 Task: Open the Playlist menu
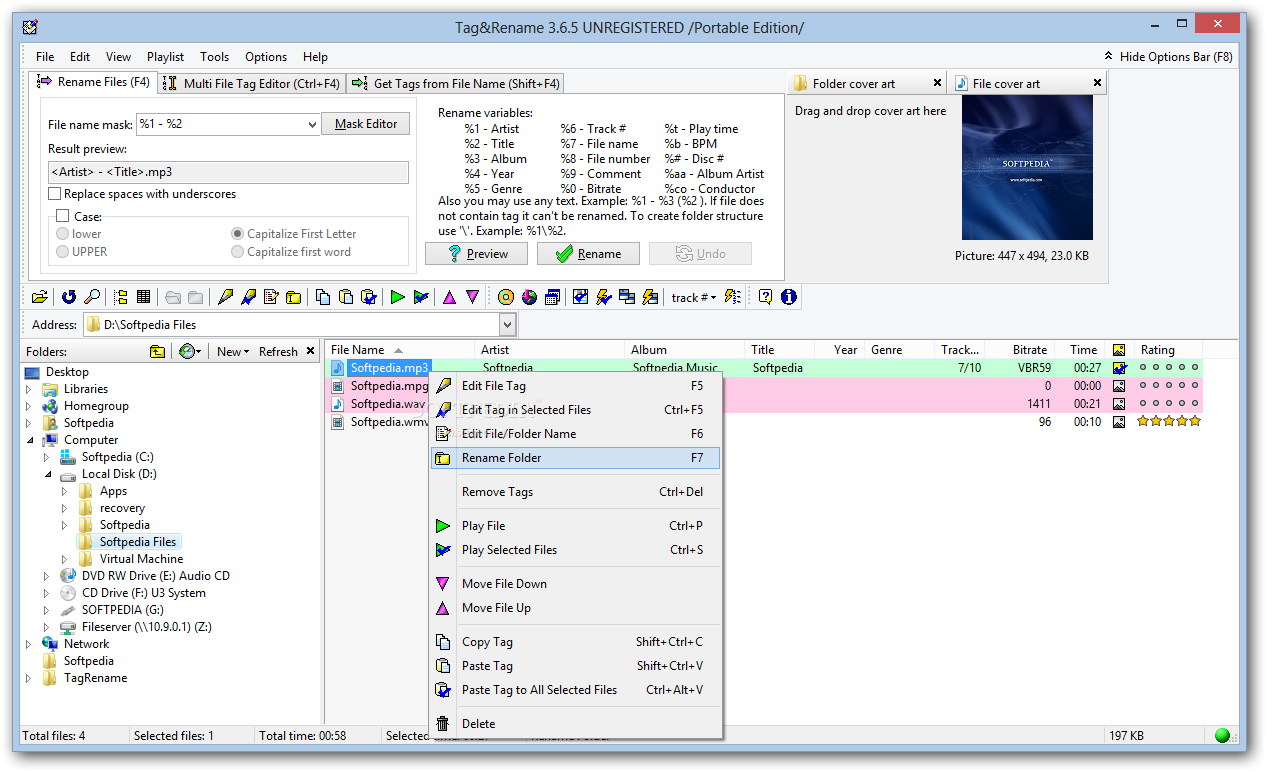(166, 57)
